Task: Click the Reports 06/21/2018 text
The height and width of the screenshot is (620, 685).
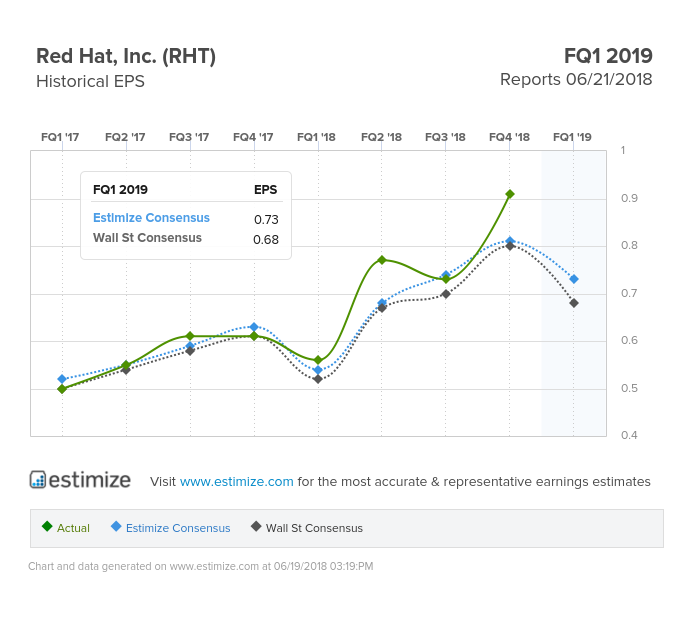Action: pyautogui.click(x=576, y=80)
